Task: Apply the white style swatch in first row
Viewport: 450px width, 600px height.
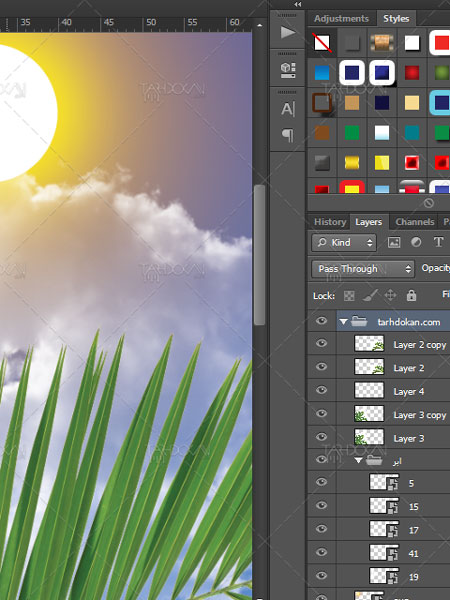Action: (x=412, y=42)
